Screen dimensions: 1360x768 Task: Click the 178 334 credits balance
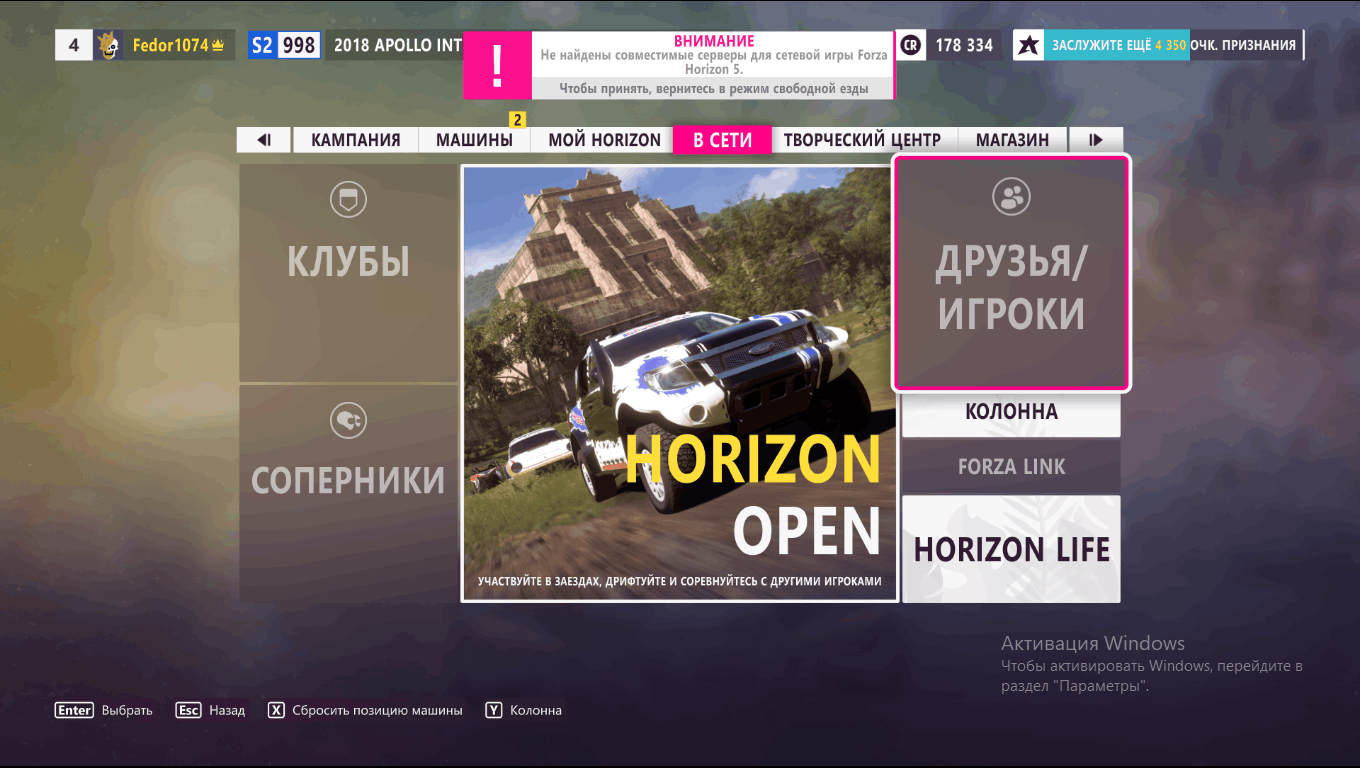tap(964, 46)
